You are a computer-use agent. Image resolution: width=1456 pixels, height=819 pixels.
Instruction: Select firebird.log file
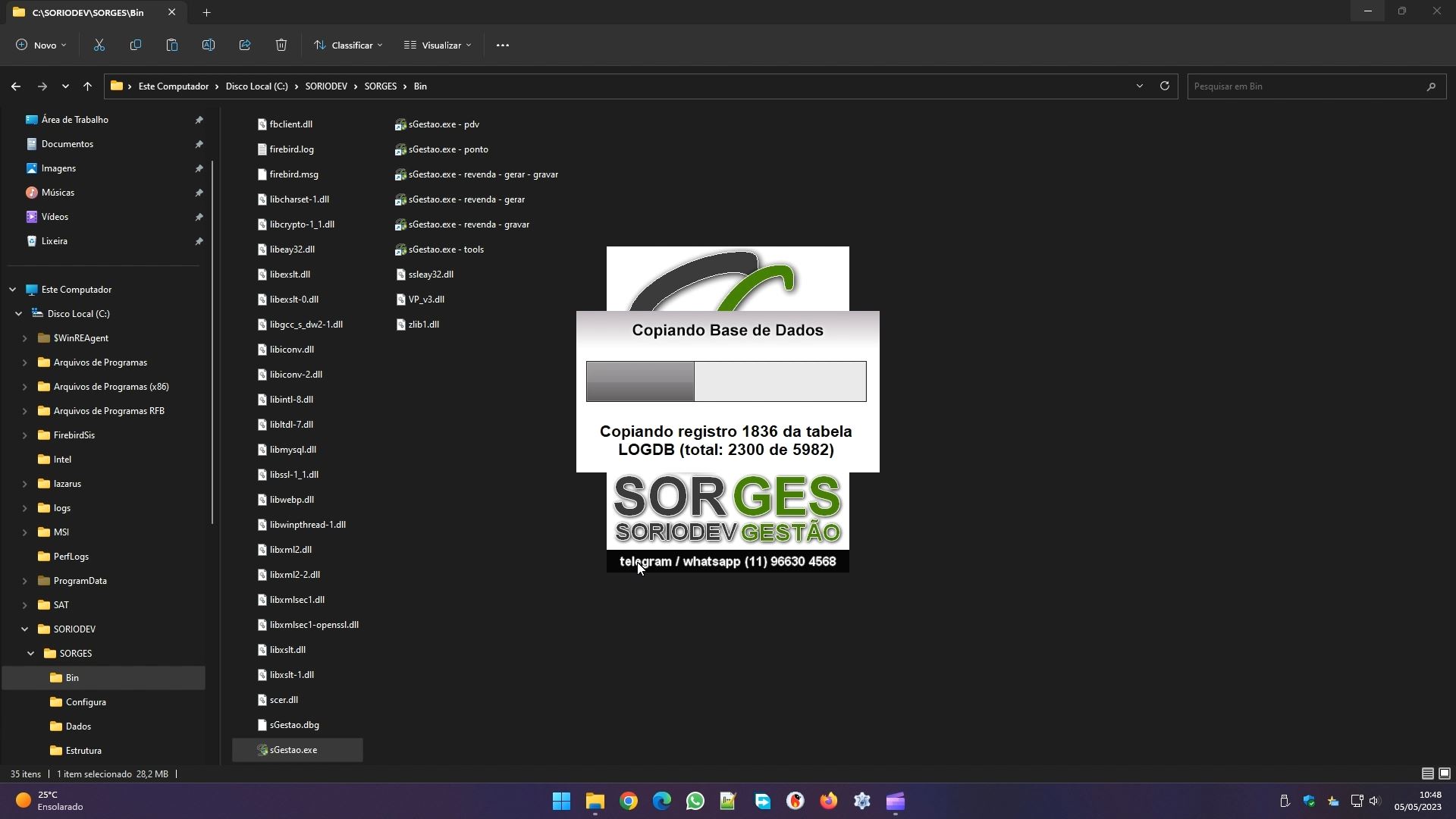(x=285, y=149)
